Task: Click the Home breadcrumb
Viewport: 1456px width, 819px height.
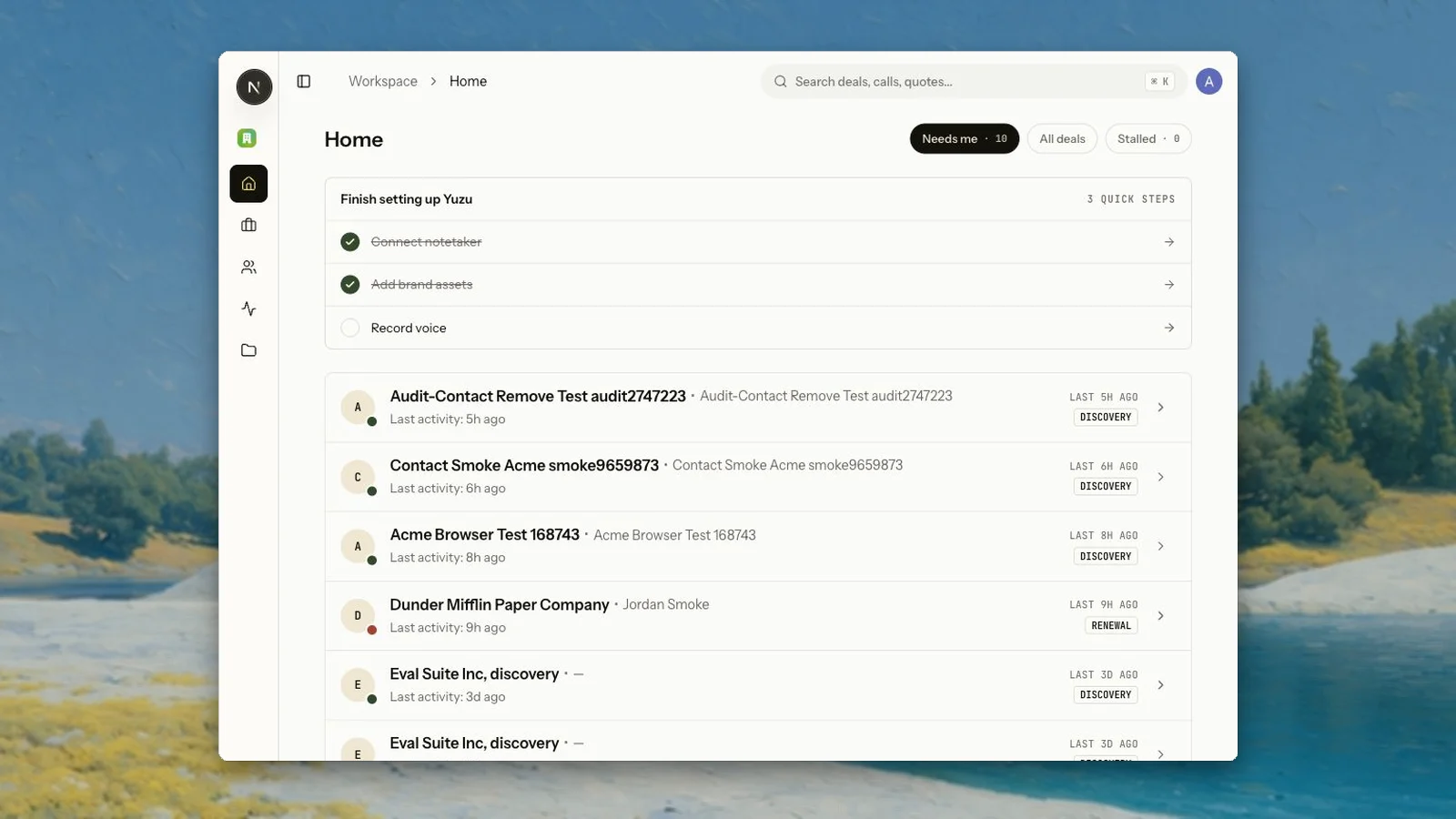Action: [468, 81]
